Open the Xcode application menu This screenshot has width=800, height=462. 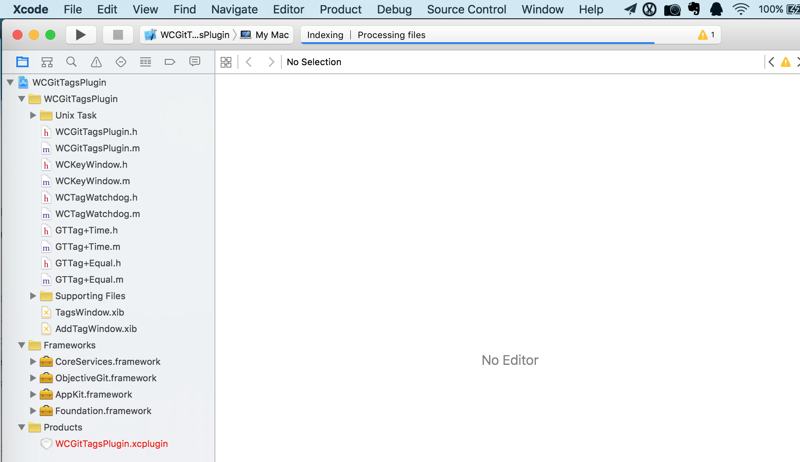click(30, 9)
